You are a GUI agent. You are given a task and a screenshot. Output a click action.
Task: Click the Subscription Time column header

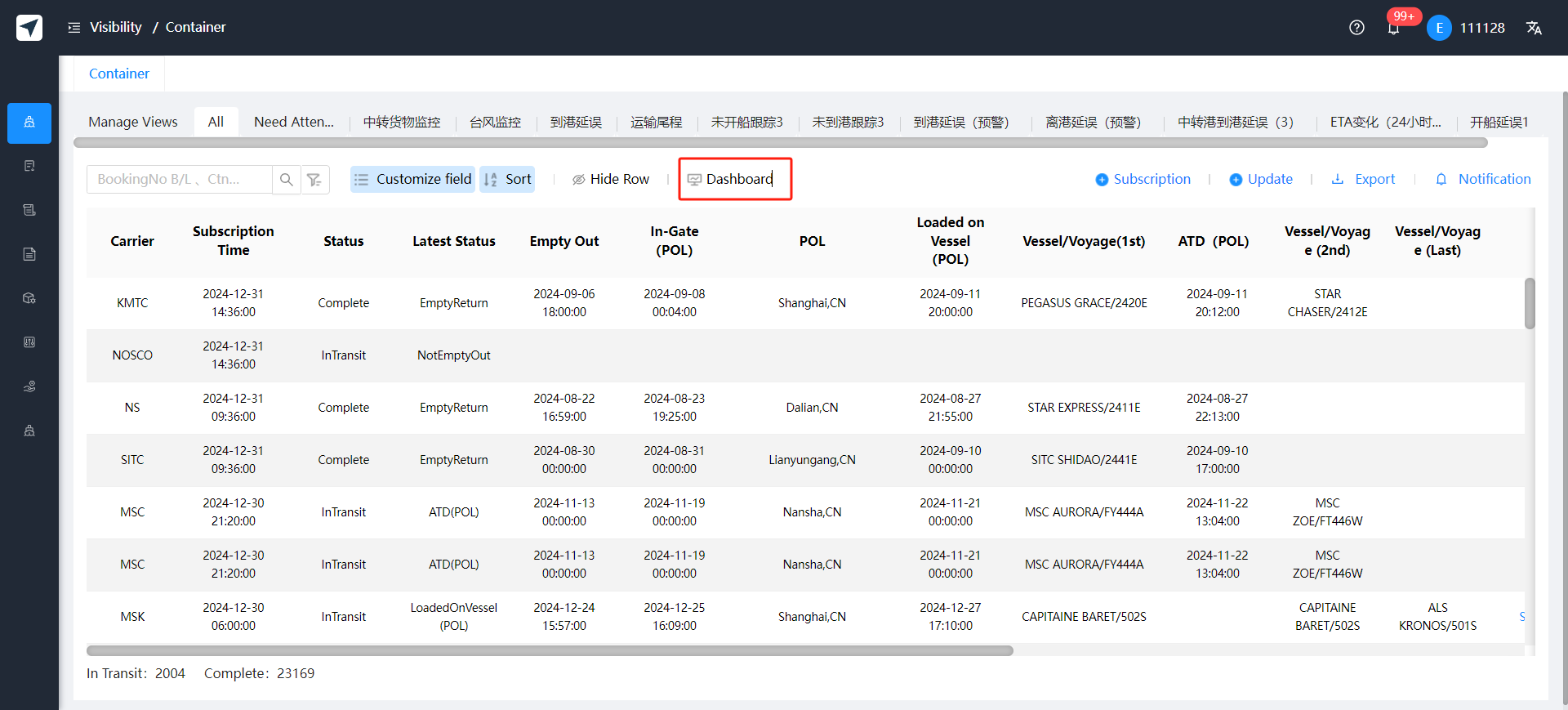(x=234, y=241)
